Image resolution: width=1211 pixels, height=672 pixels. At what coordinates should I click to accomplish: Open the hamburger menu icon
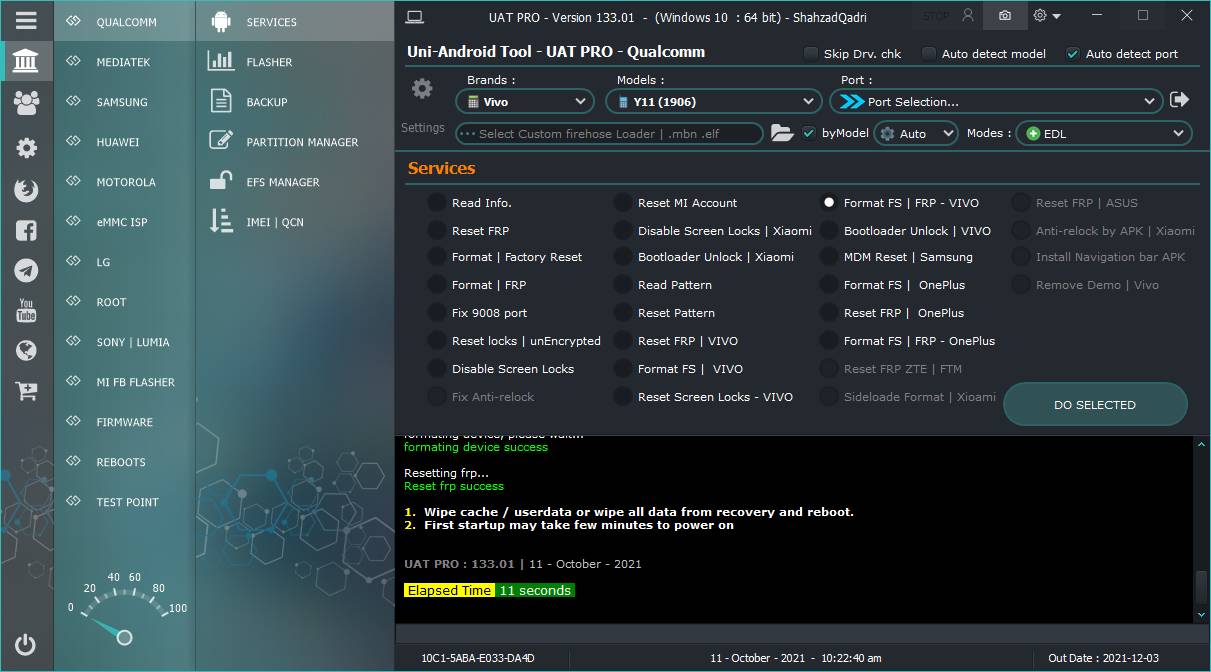point(26,20)
